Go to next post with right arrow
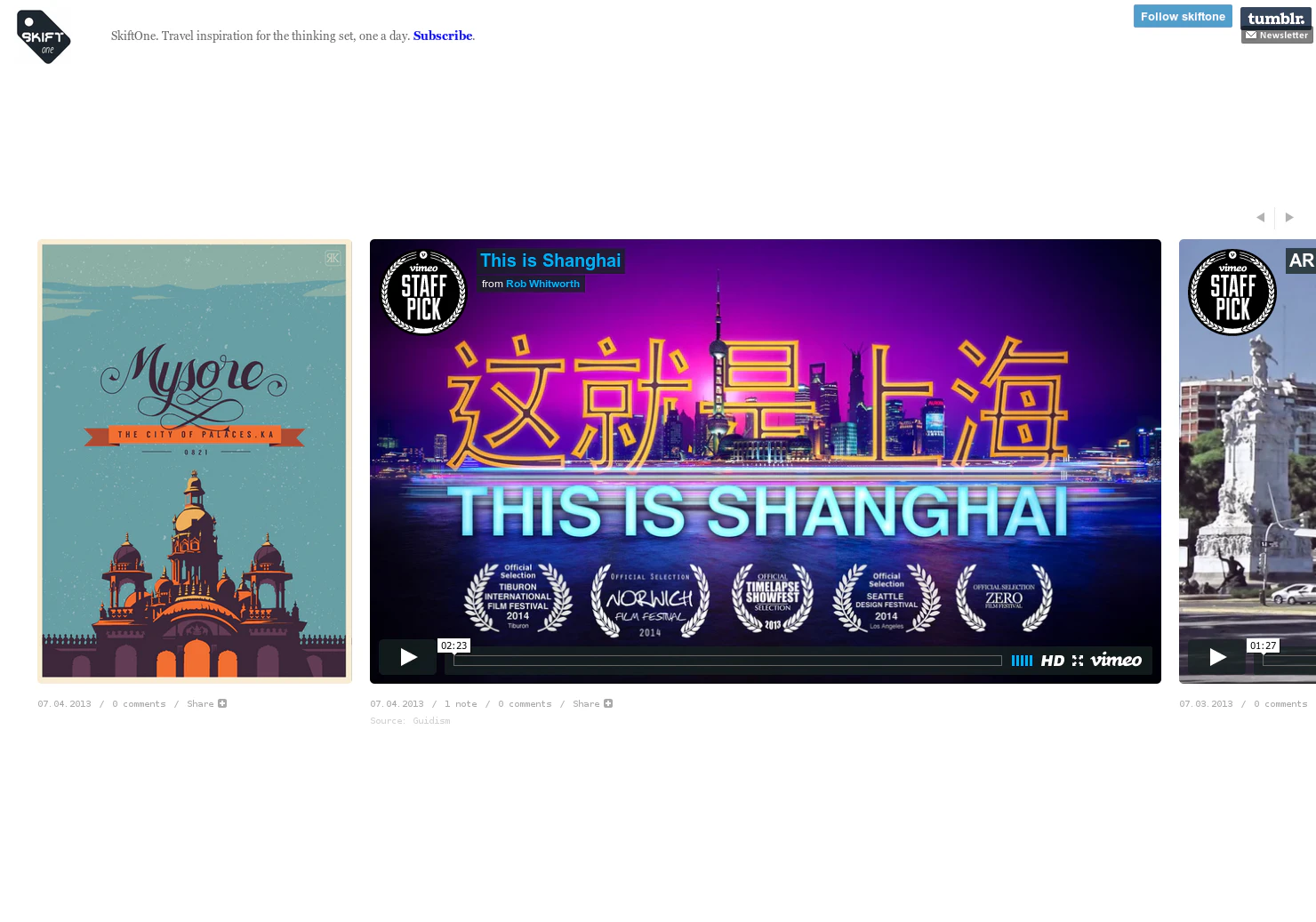The width and height of the screenshot is (1316, 922). tap(1289, 217)
